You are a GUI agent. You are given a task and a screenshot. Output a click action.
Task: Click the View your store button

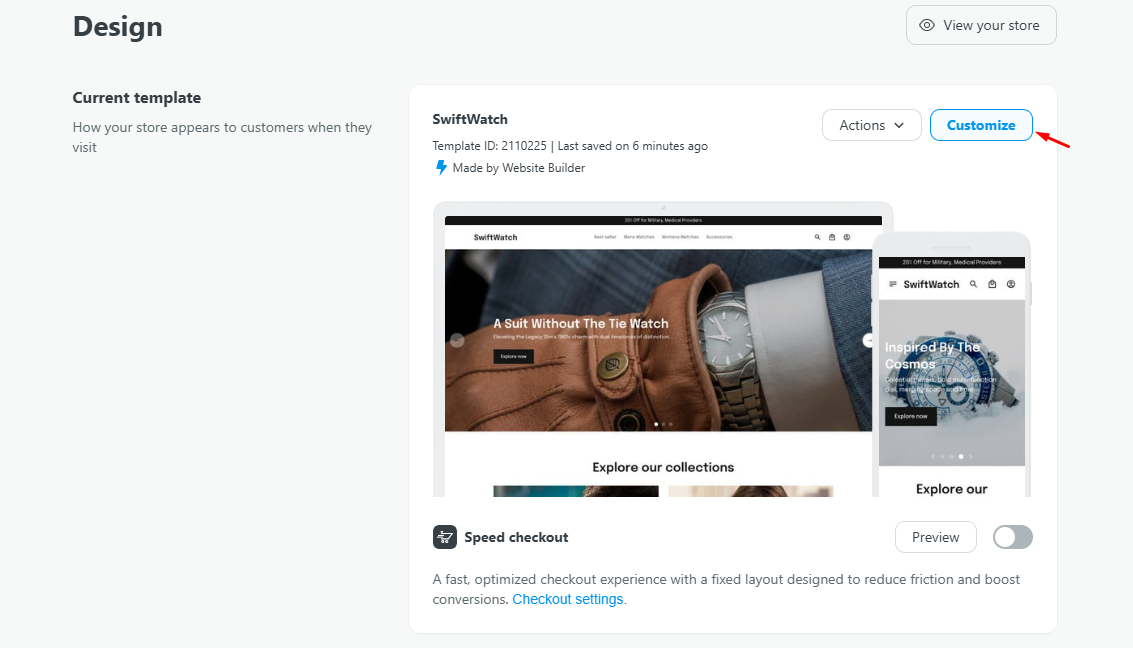pyautogui.click(x=981, y=25)
